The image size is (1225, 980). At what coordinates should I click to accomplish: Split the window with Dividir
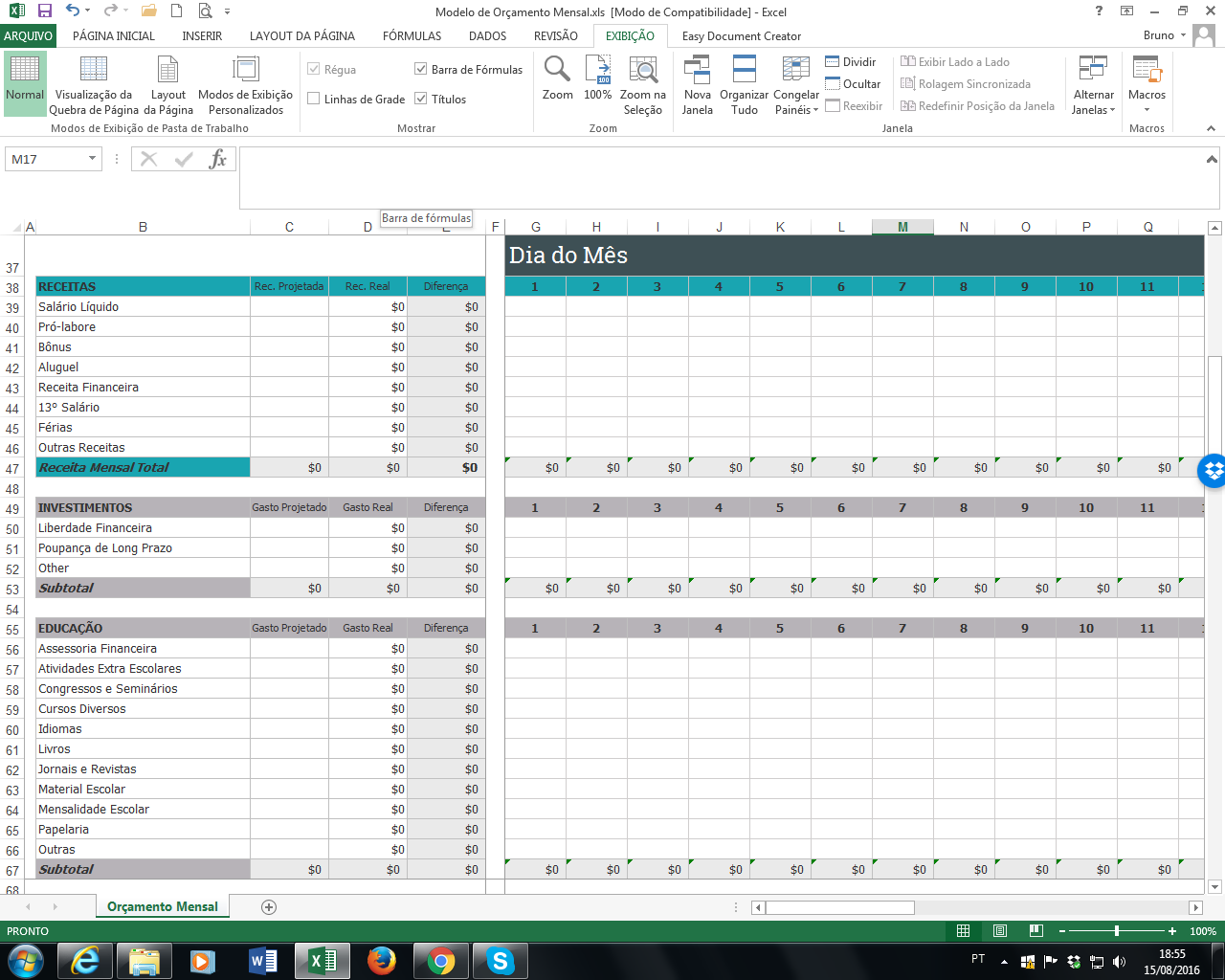click(x=851, y=62)
